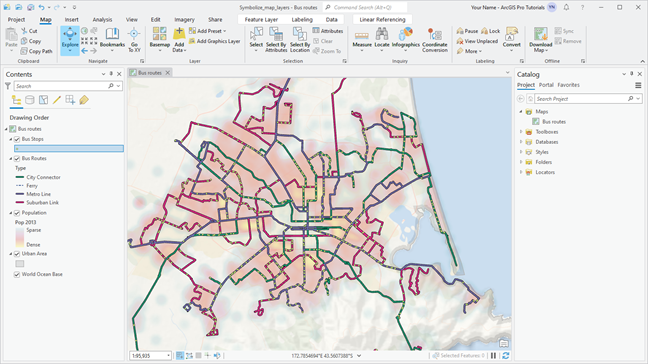
Task: Click the Download Map icon
Action: pyautogui.click(x=541, y=34)
